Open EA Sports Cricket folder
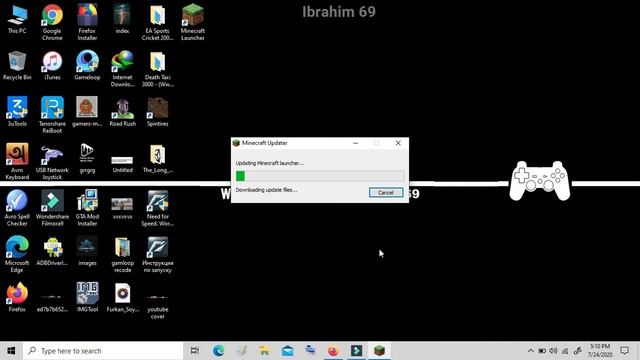 (x=158, y=22)
